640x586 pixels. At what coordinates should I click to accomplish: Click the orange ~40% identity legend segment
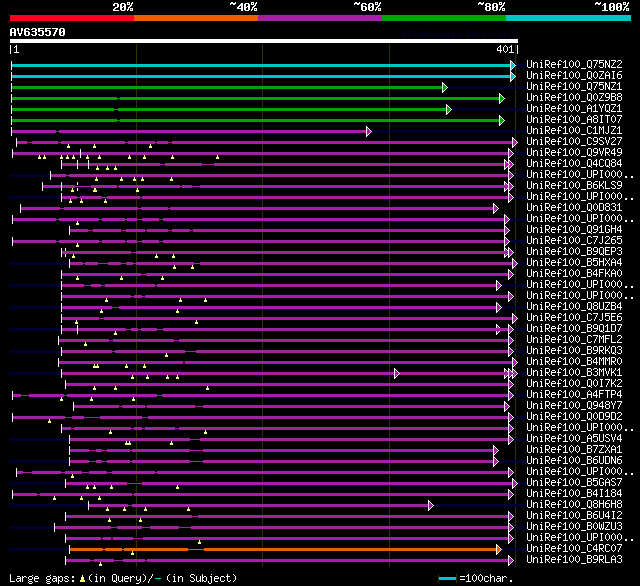pos(196,18)
